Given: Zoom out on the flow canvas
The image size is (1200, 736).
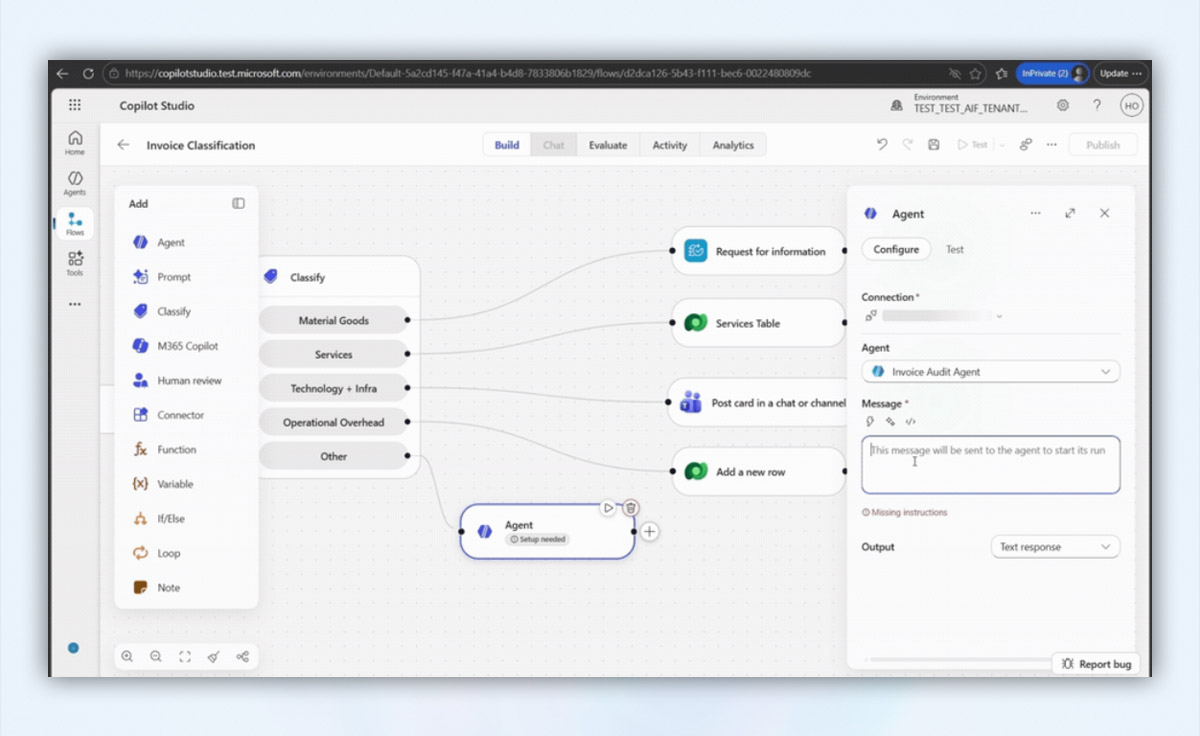Looking at the screenshot, I should point(156,657).
